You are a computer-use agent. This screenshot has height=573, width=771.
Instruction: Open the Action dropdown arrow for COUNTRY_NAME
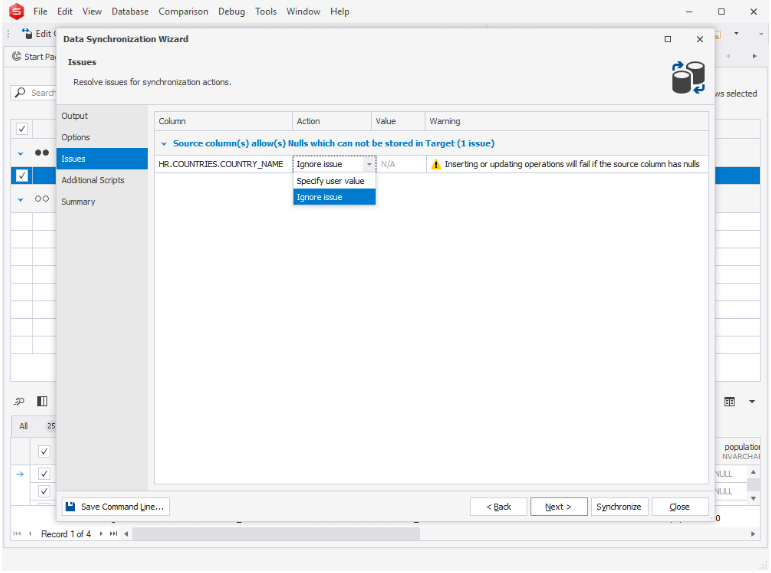(x=369, y=164)
